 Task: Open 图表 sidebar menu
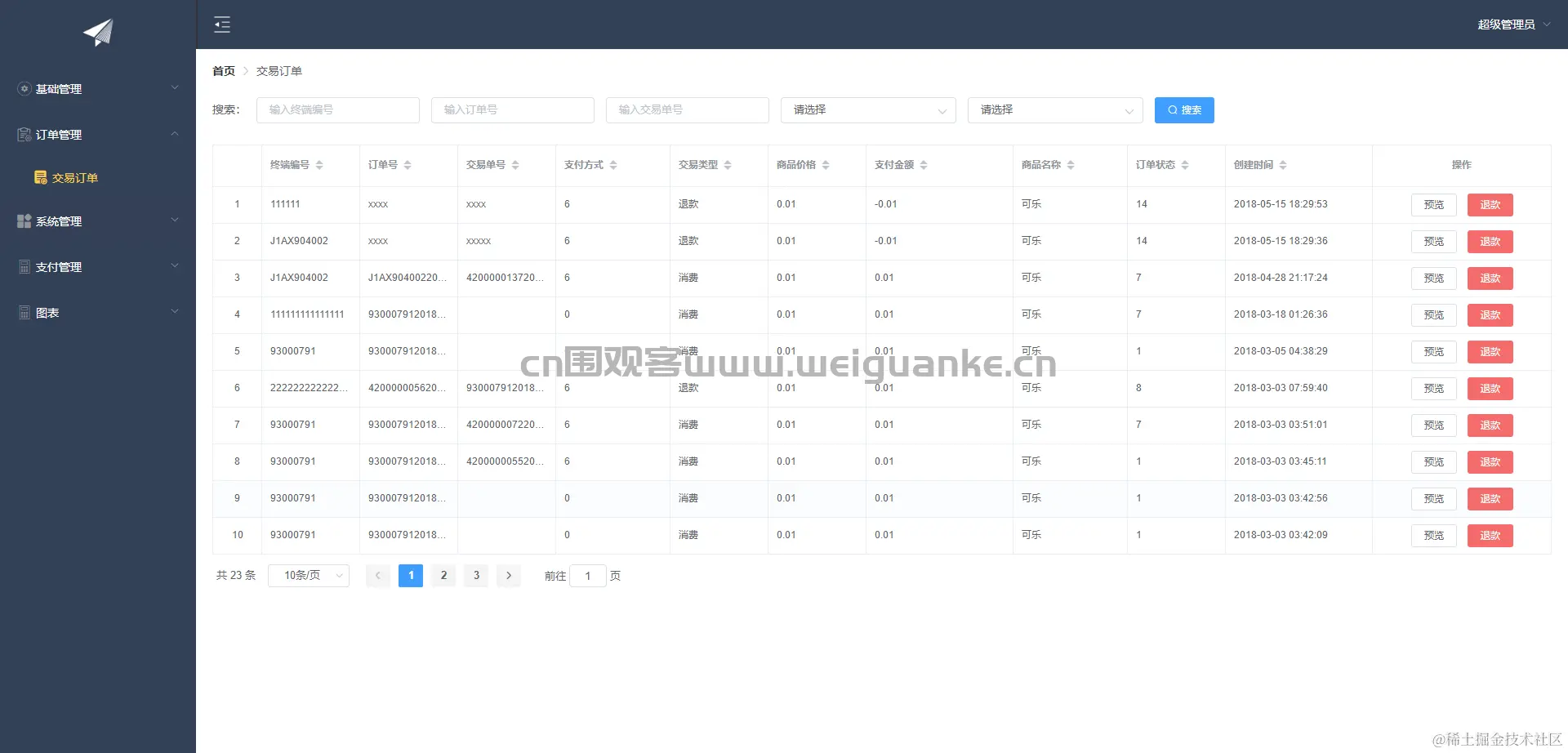coord(98,313)
